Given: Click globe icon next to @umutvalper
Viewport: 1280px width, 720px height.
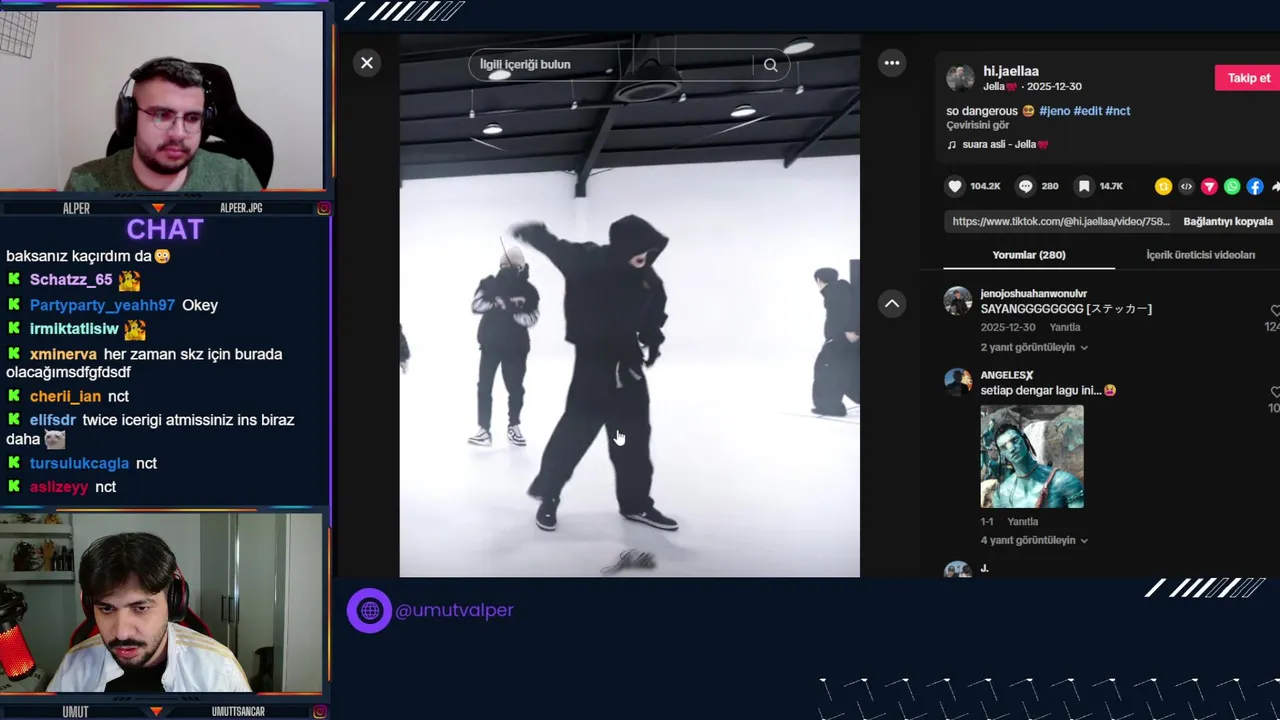Looking at the screenshot, I should pyautogui.click(x=369, y=610).
